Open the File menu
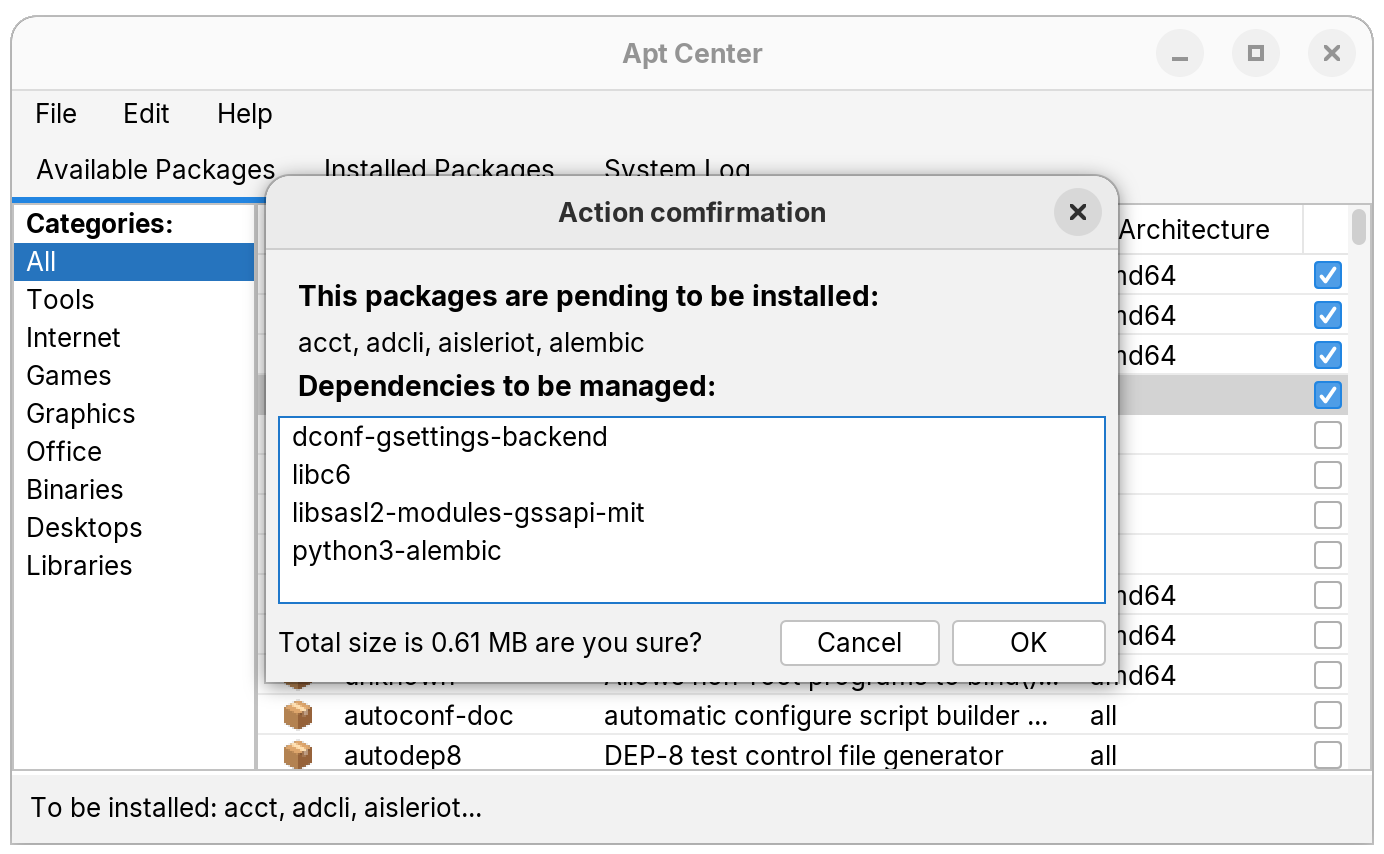1384x854 pixels. [x=55, y=113]
